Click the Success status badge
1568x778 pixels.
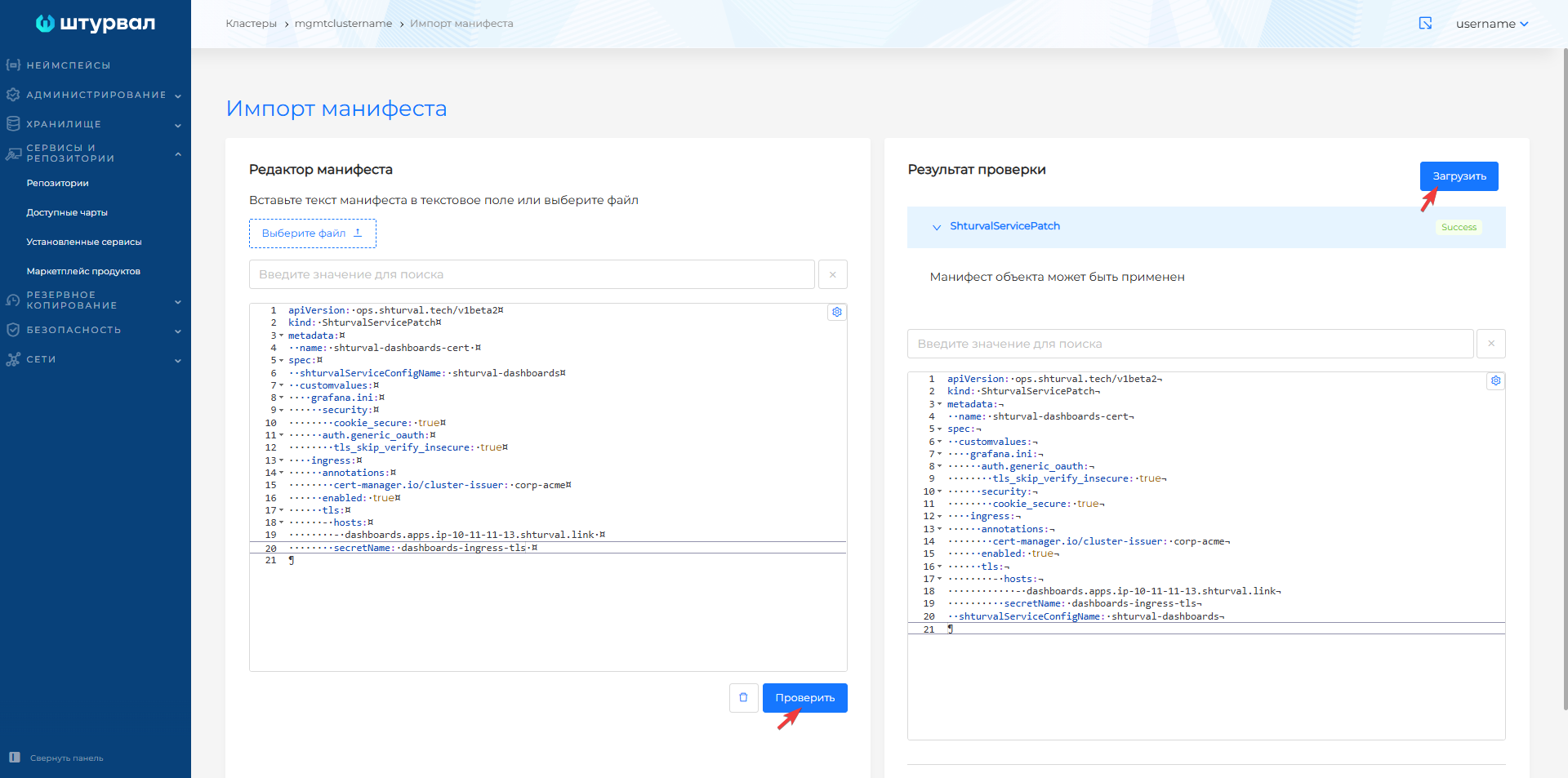[1459, 227]
